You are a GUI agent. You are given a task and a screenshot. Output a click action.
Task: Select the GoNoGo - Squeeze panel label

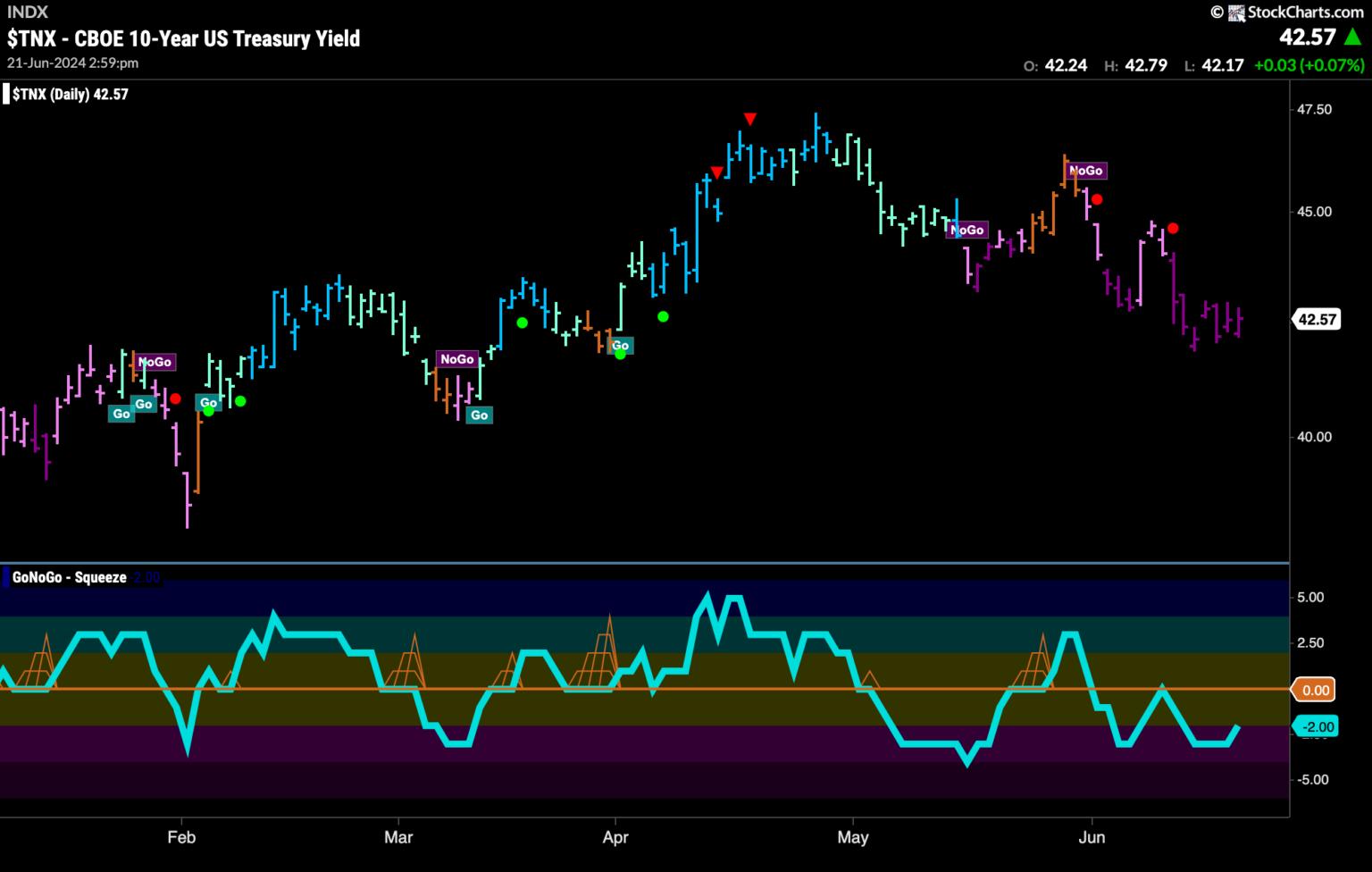tap(69, 578)
